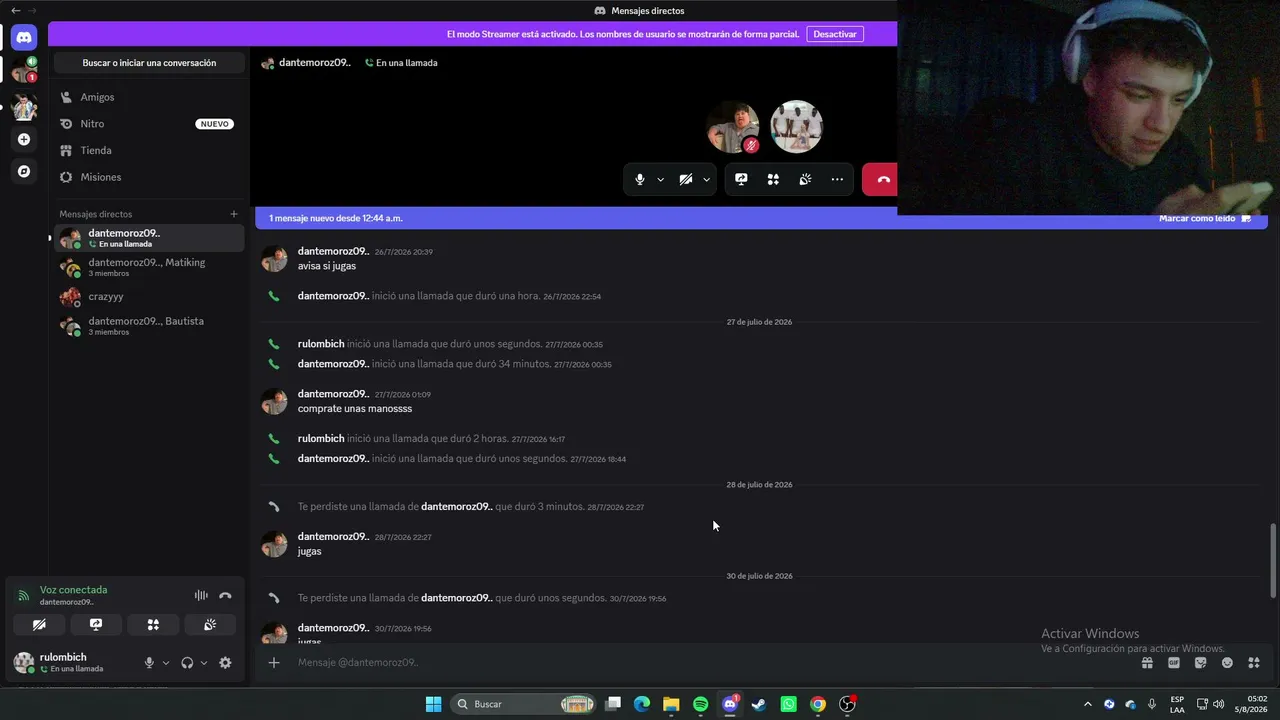Click the search or start conversation field
This screenshot has width=1280, height=720.
click(x=149, y=63)
